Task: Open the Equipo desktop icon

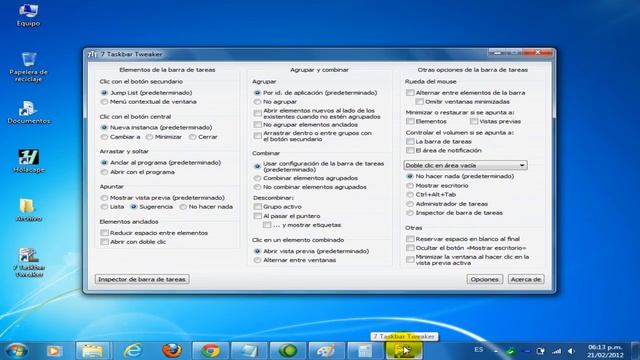Action: pos(28,15)
